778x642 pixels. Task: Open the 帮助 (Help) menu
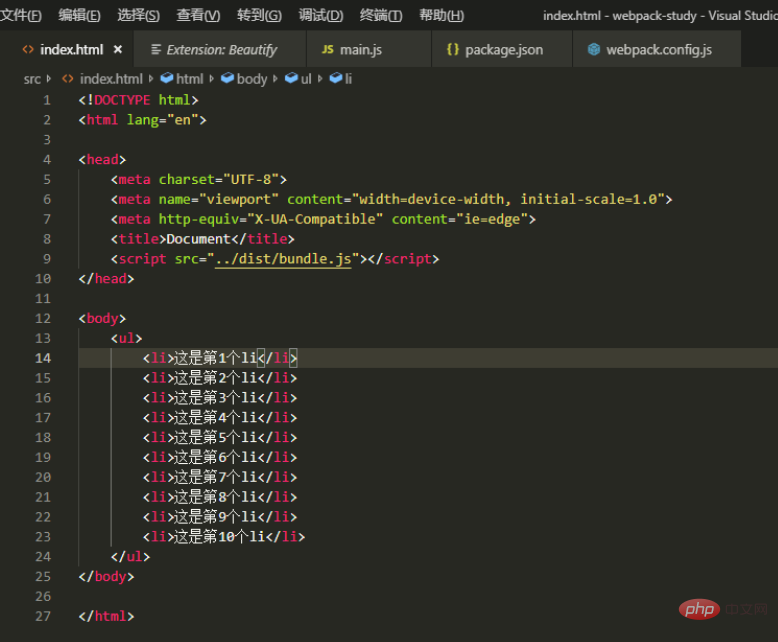pyautogui.click(x=441, y=15)
